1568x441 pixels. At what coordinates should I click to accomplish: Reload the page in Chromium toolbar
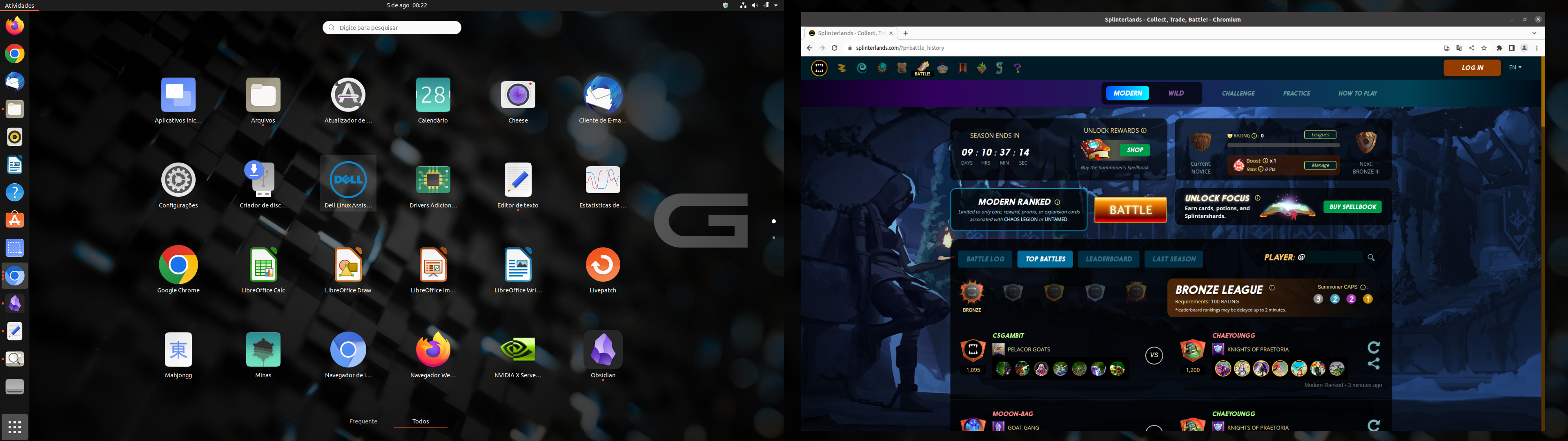click(835, 48)
